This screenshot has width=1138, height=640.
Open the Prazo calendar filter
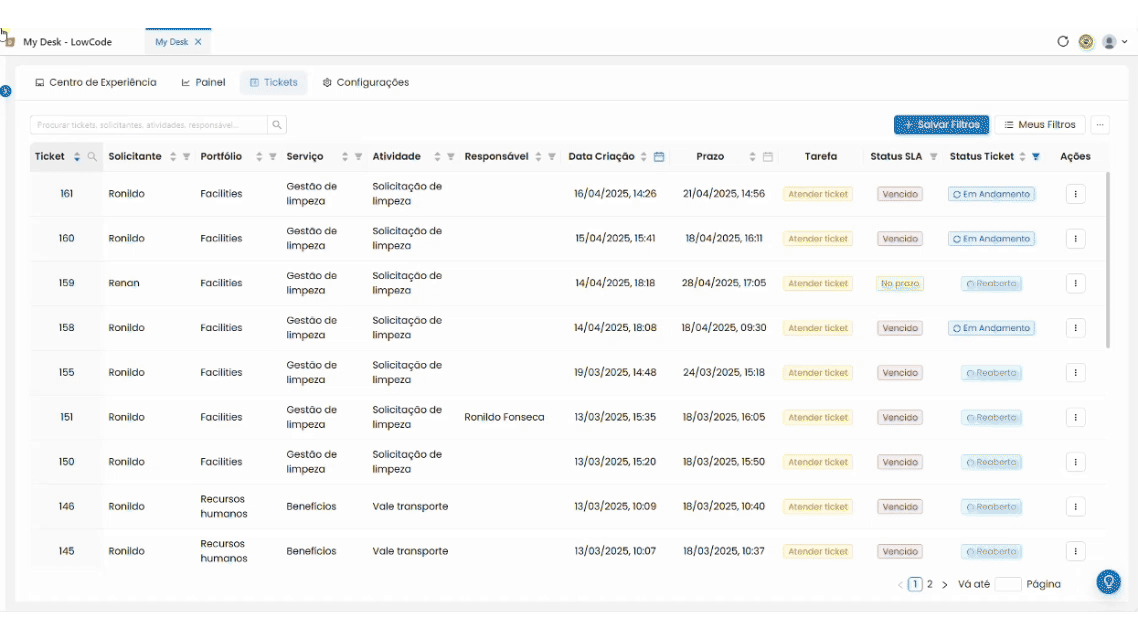coord(768,157)
